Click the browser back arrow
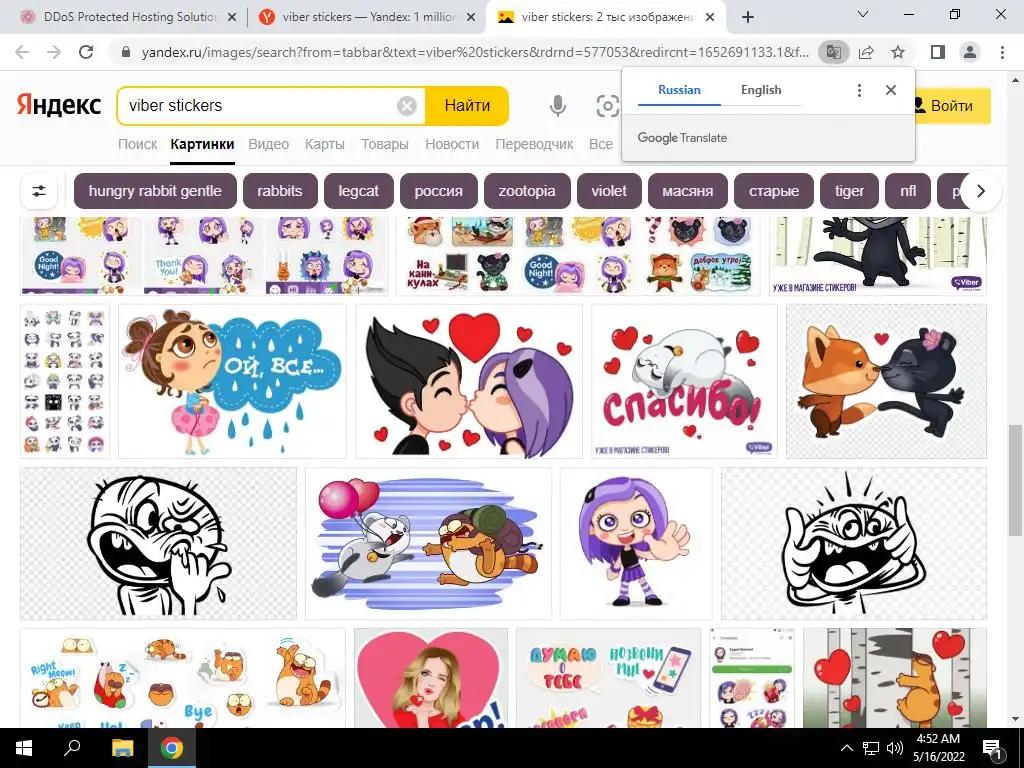The width and height of the screenshot is (1024, 768). pos(22,52)
